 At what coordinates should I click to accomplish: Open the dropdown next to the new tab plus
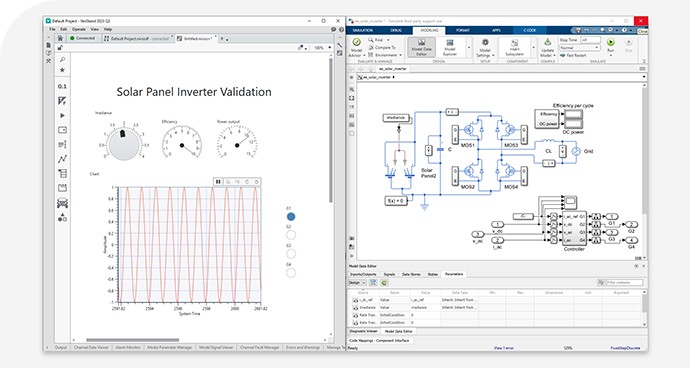(228, 39)
